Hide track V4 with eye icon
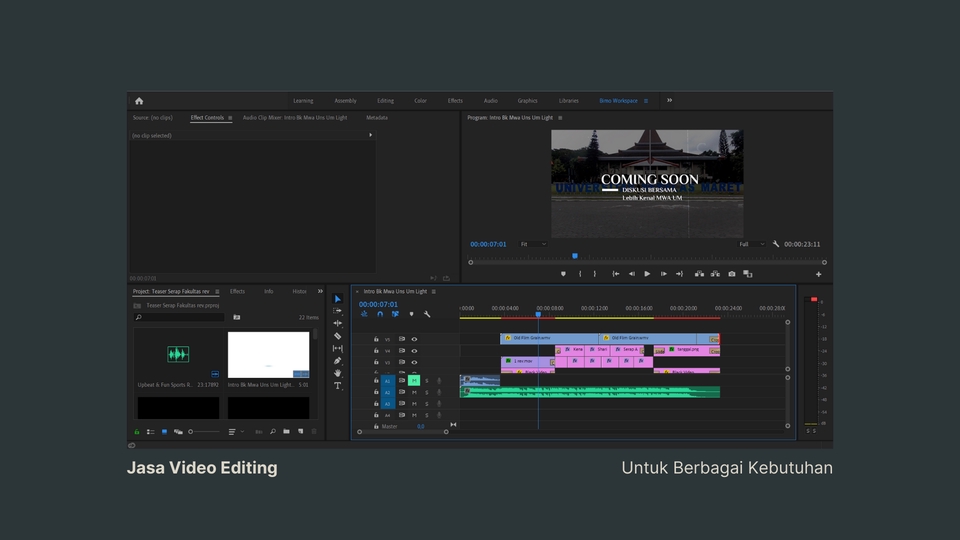Screen dimensions: 960x540 (x=414, y=351)
